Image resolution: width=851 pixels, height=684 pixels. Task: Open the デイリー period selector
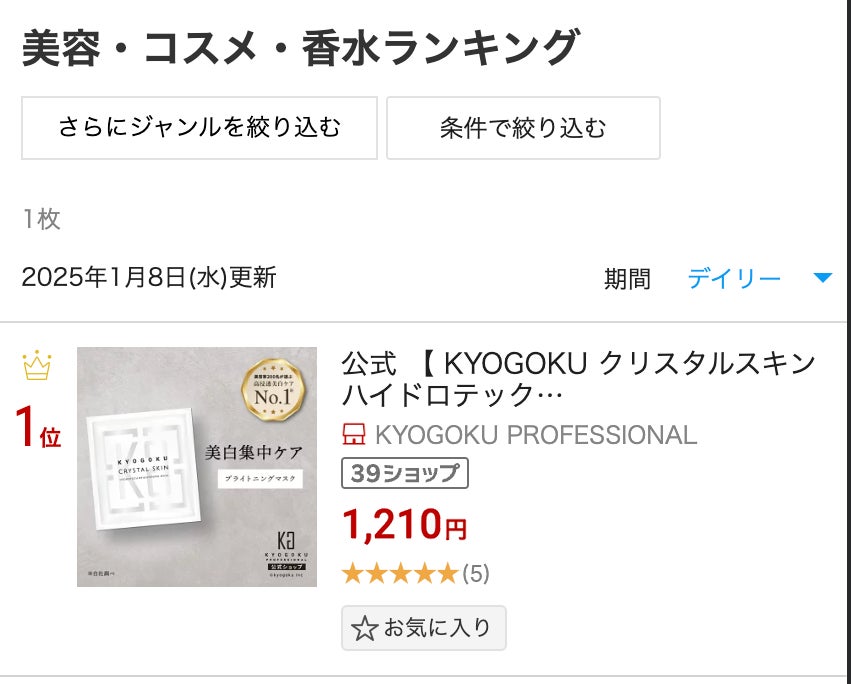coord(734,278)
